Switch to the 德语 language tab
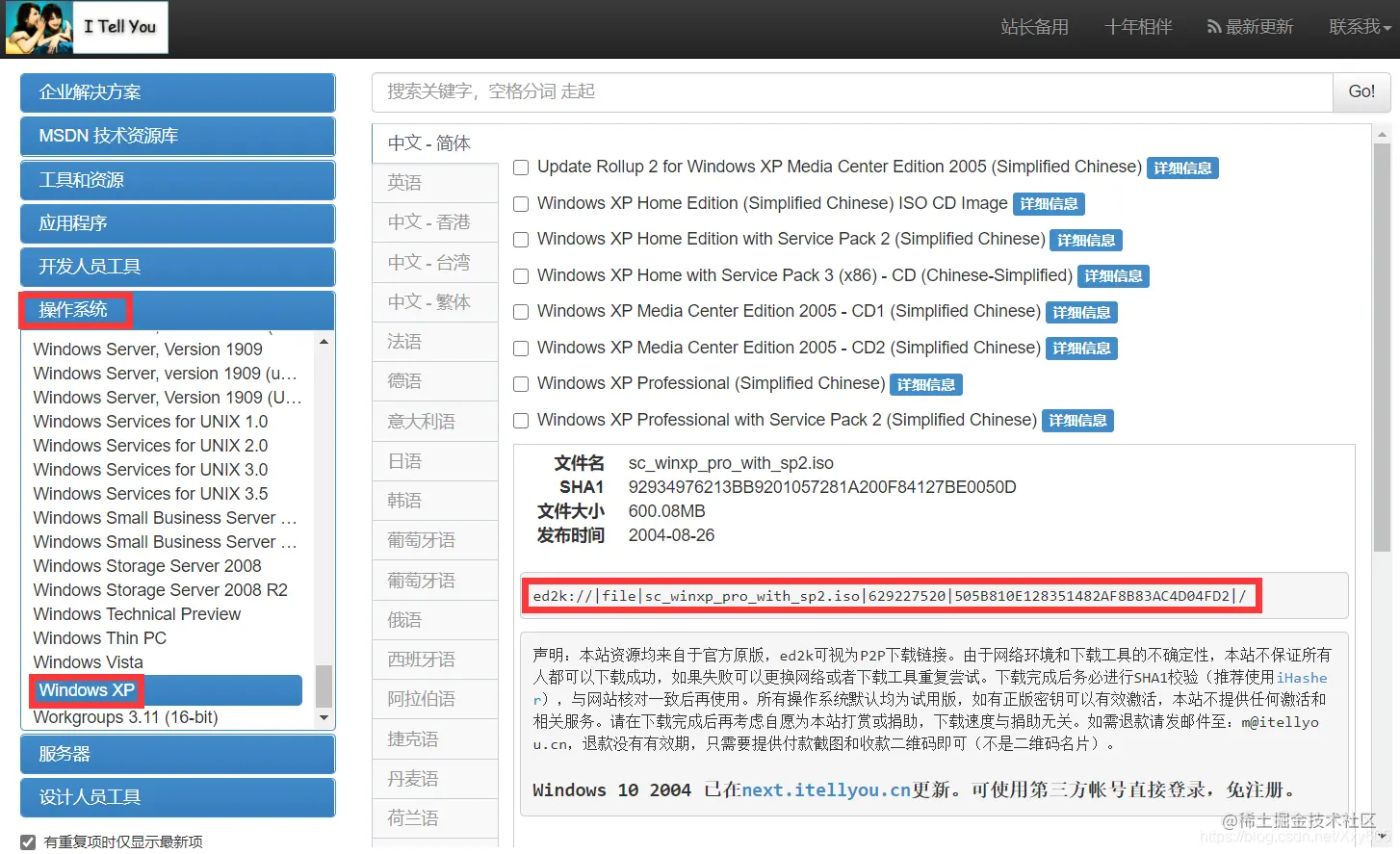Screen dimensions: 1400x854 (434, 381)
